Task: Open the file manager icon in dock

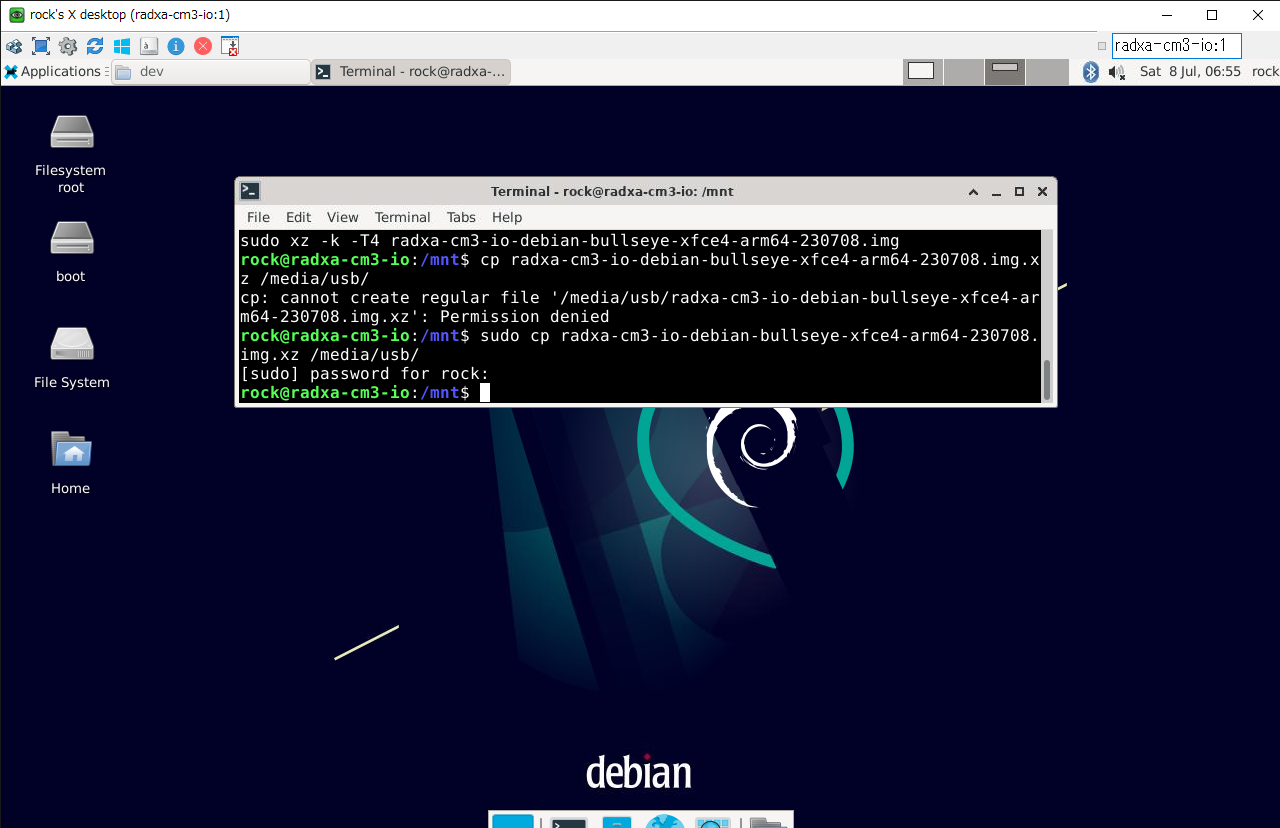Action: [617, 822]
